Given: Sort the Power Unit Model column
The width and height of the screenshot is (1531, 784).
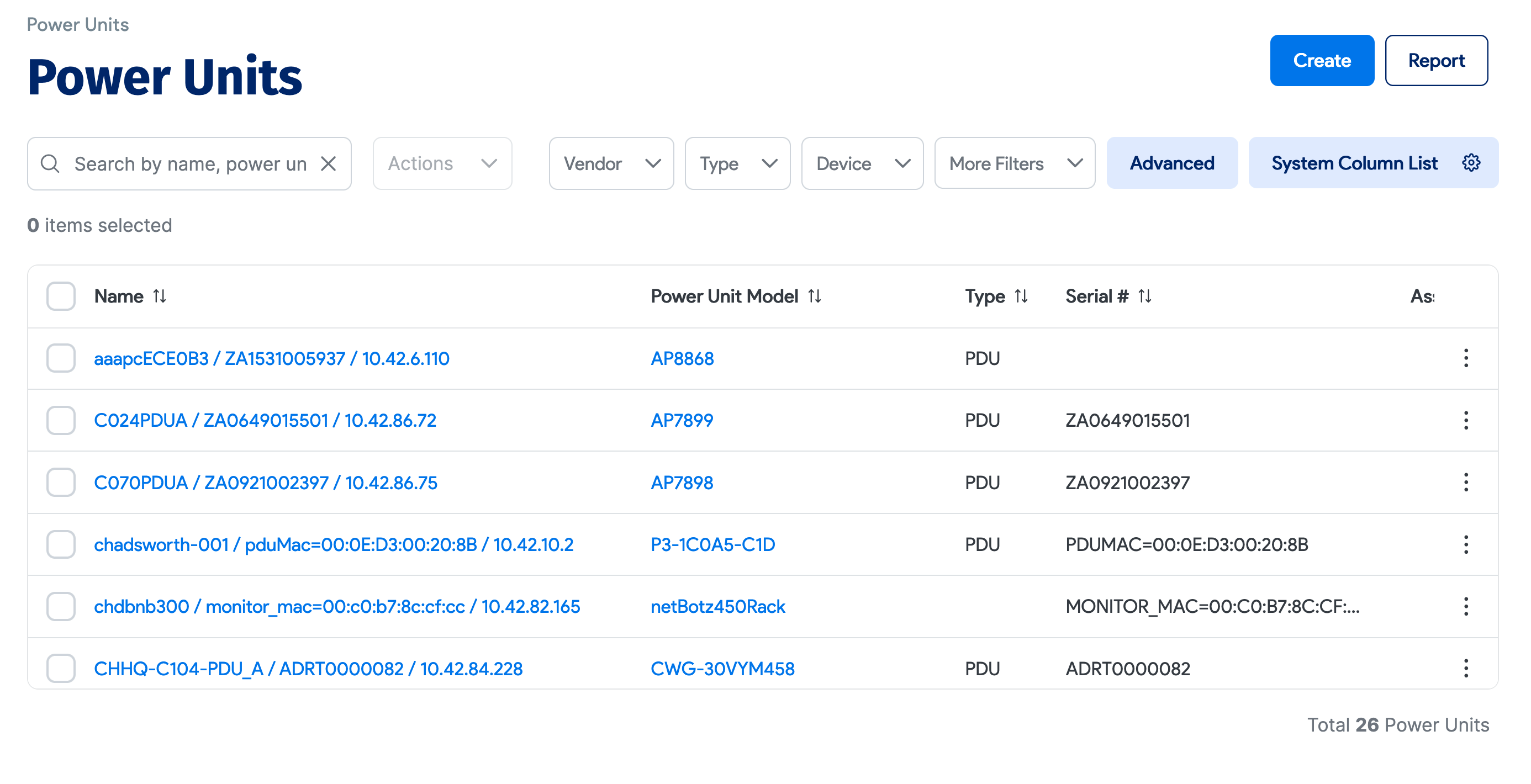Looking at the screenshot, I should coord(815,296).
